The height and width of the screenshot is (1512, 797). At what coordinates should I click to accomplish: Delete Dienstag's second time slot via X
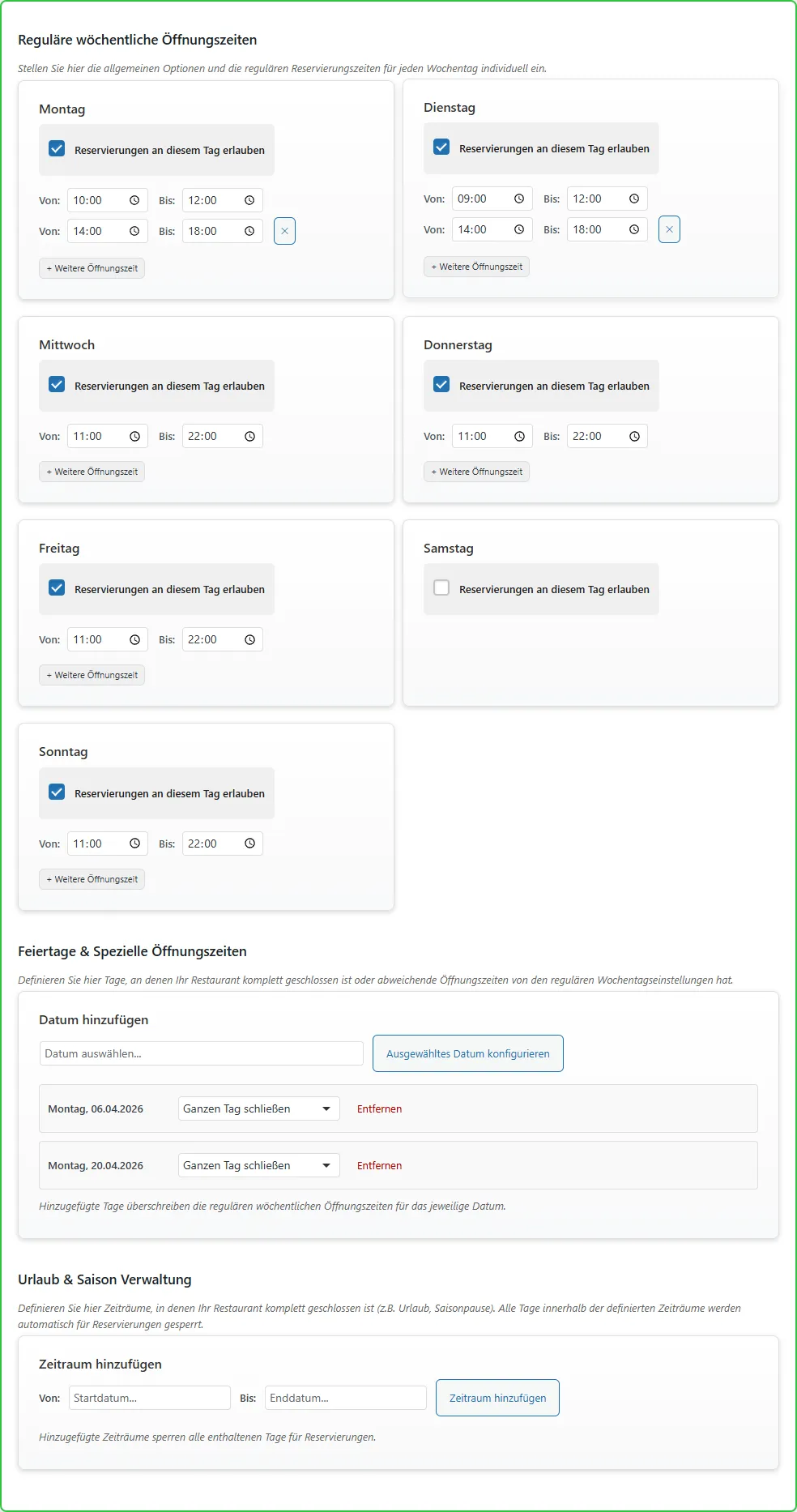(669, 229)
